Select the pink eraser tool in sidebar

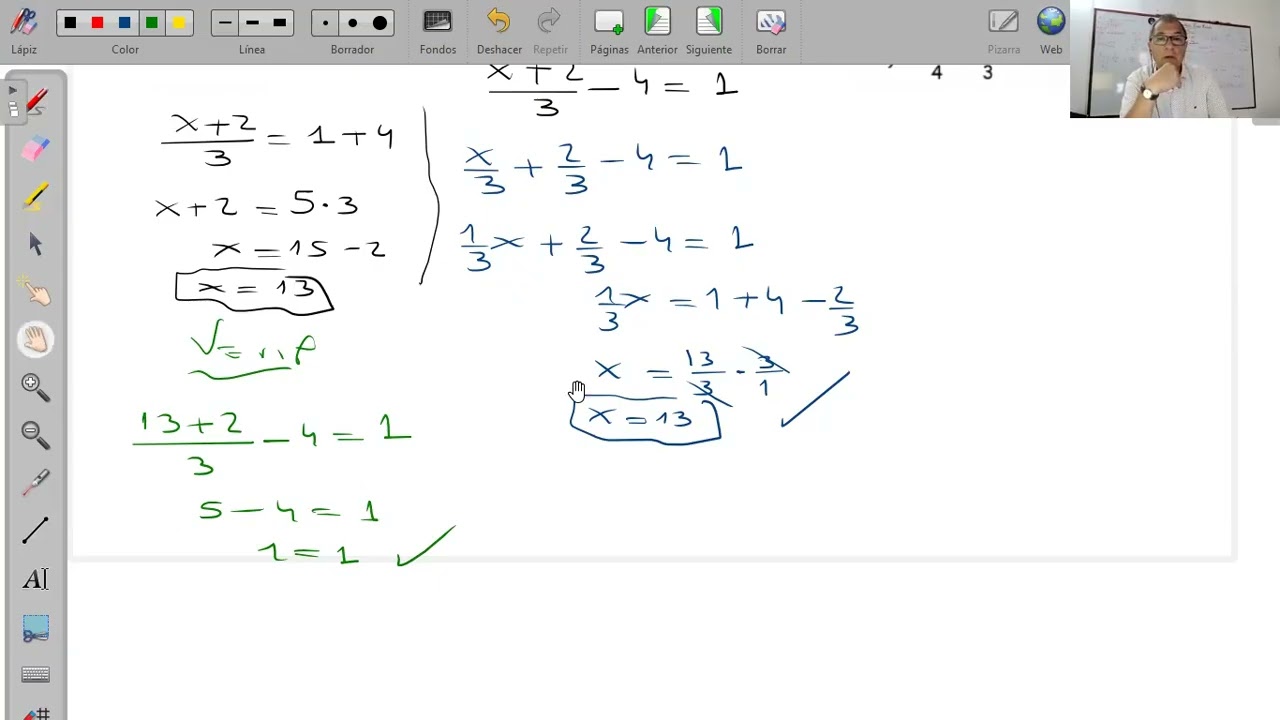pyautogui.click(x=35, y=148)
